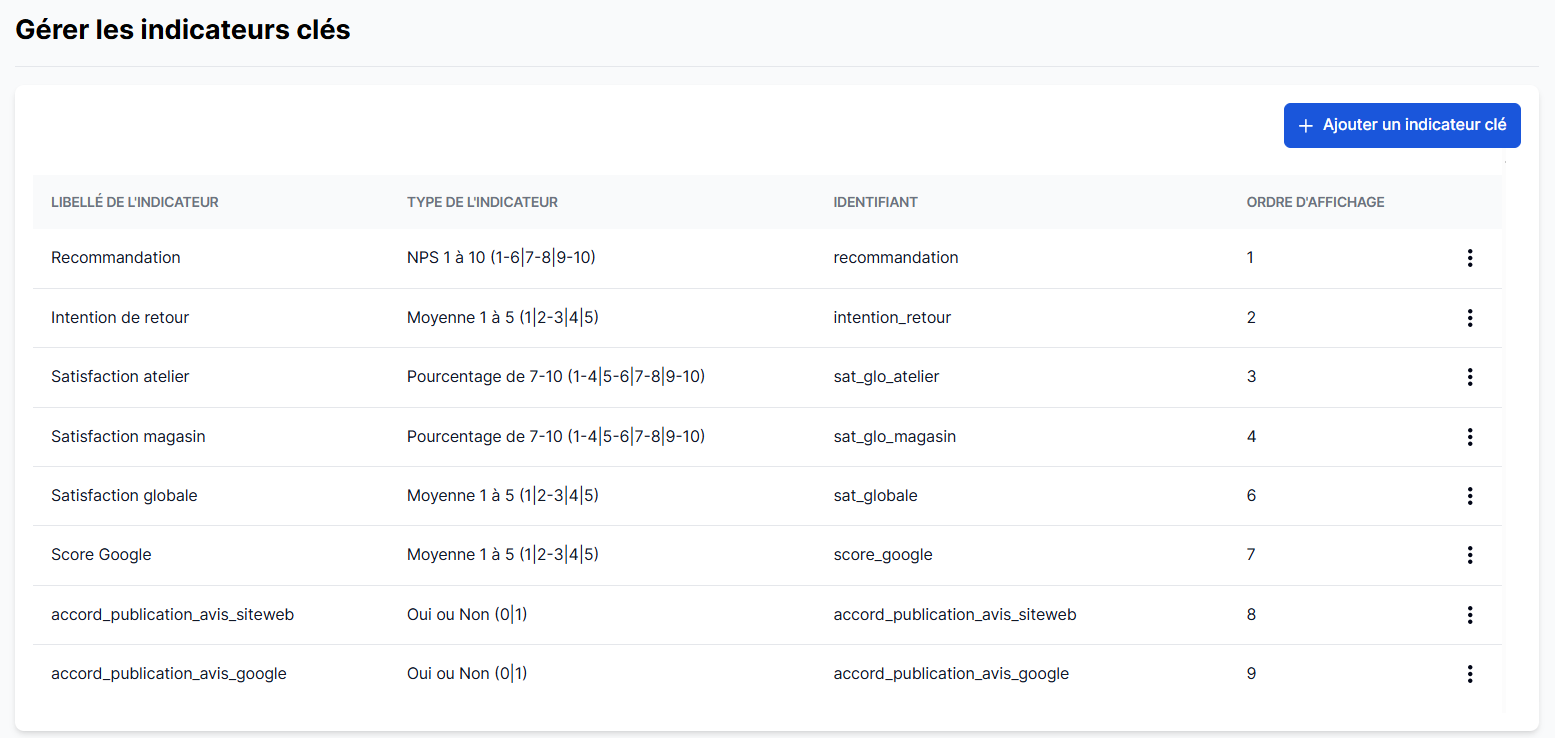Click the Ordre d'affichage column header
1555x738 pixels.
1315,202
